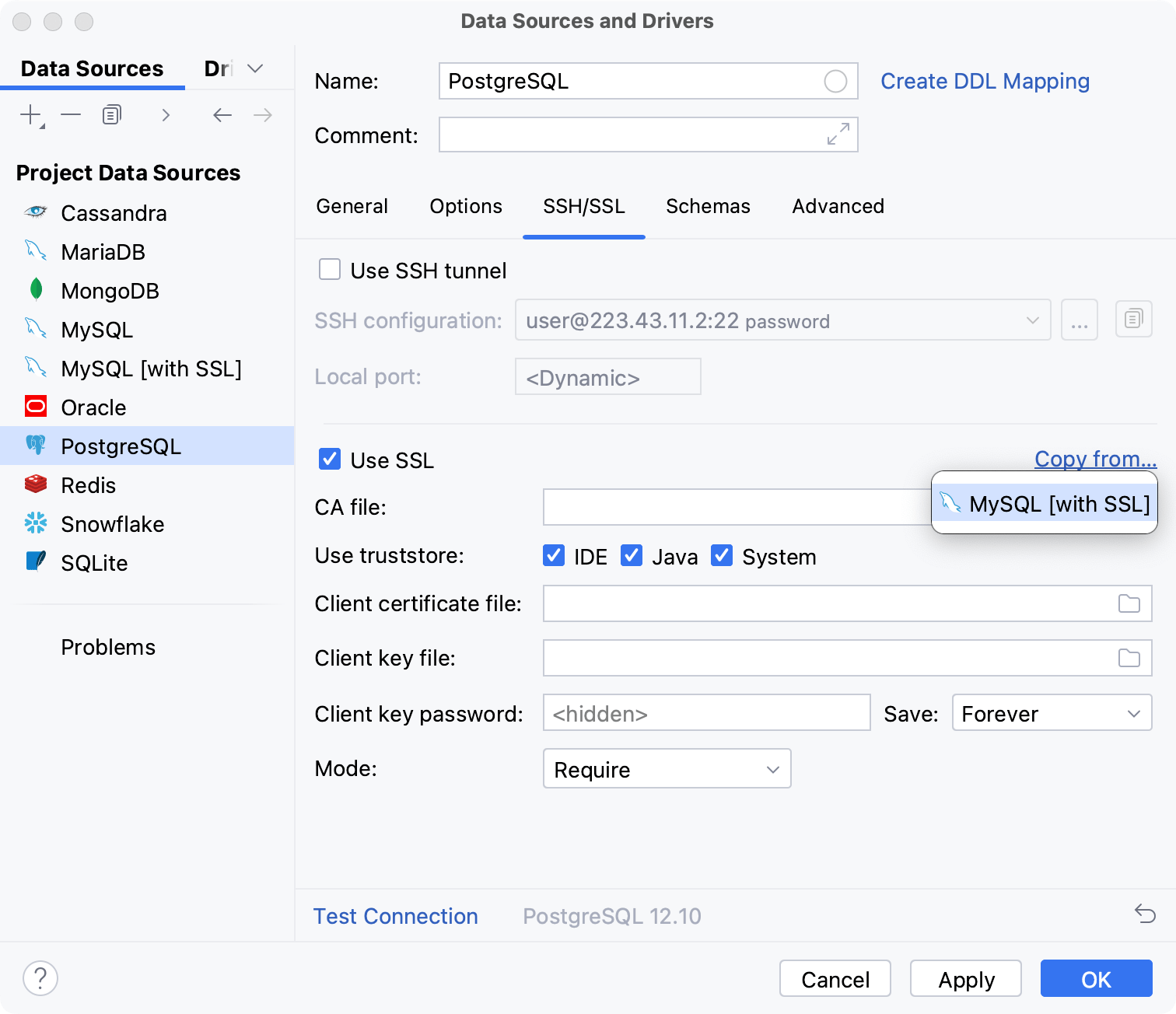Viewport: 1176px width, 1014px height.
Task: Uncheck the Java truststore option
Action: pos(632,555)
